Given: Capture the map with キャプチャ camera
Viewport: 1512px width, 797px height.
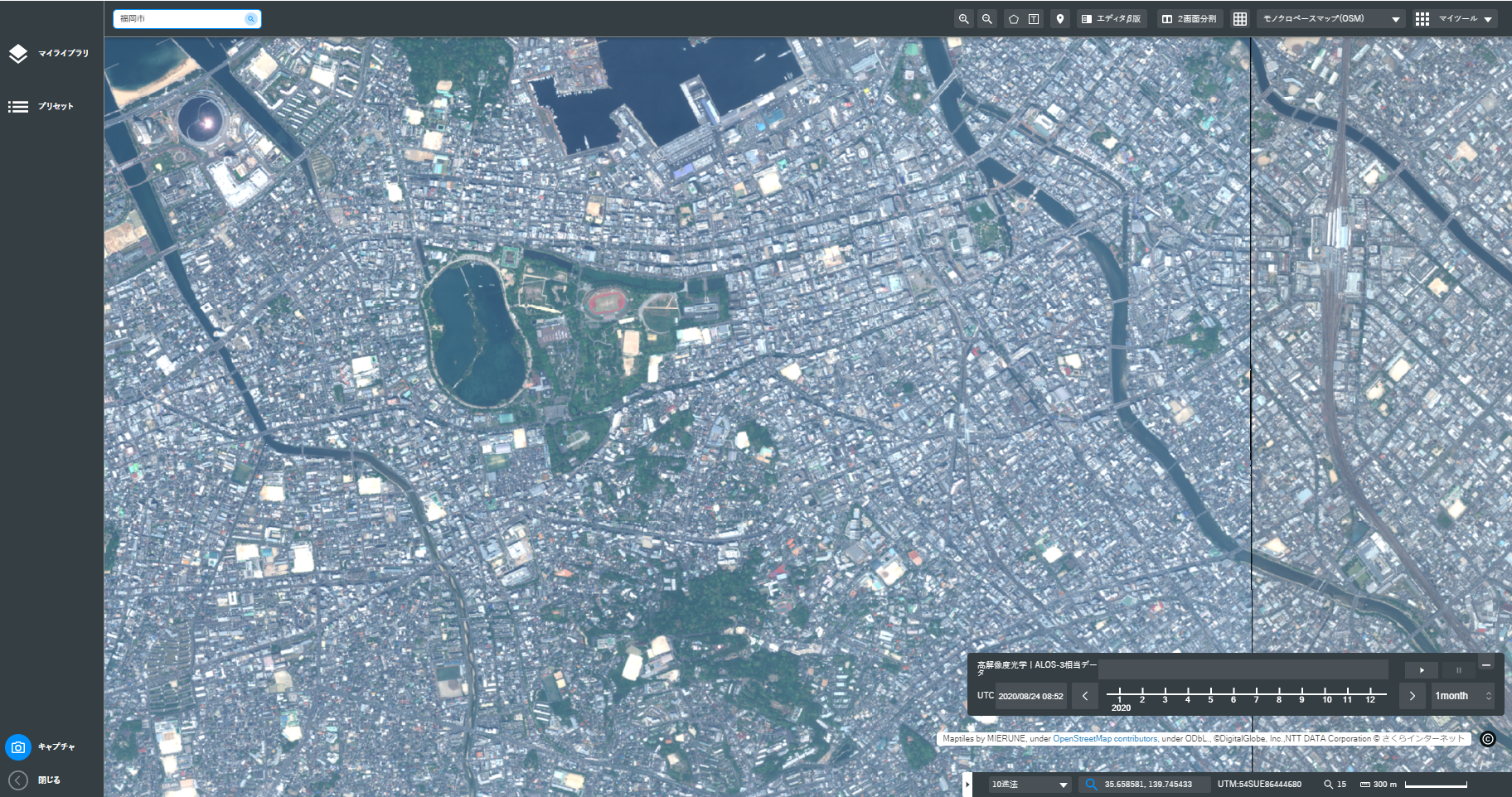Looking at the screenshot, I should tap(41, 746).
